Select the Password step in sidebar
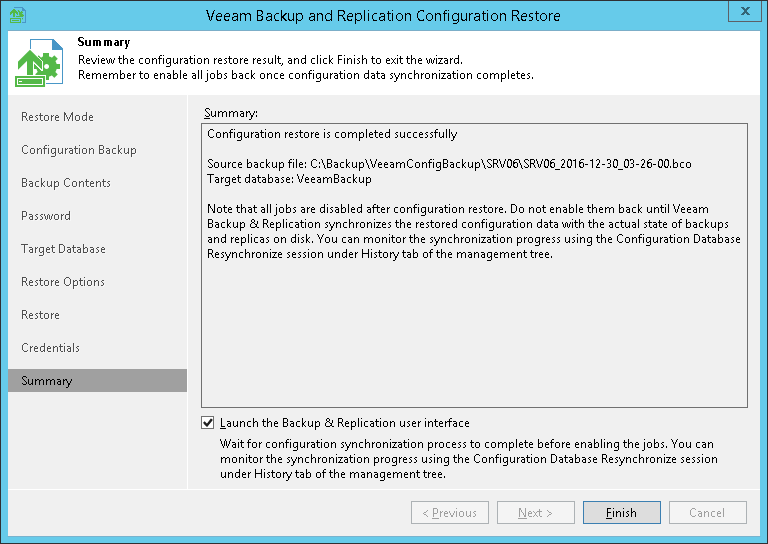 (x=46, y=216)
